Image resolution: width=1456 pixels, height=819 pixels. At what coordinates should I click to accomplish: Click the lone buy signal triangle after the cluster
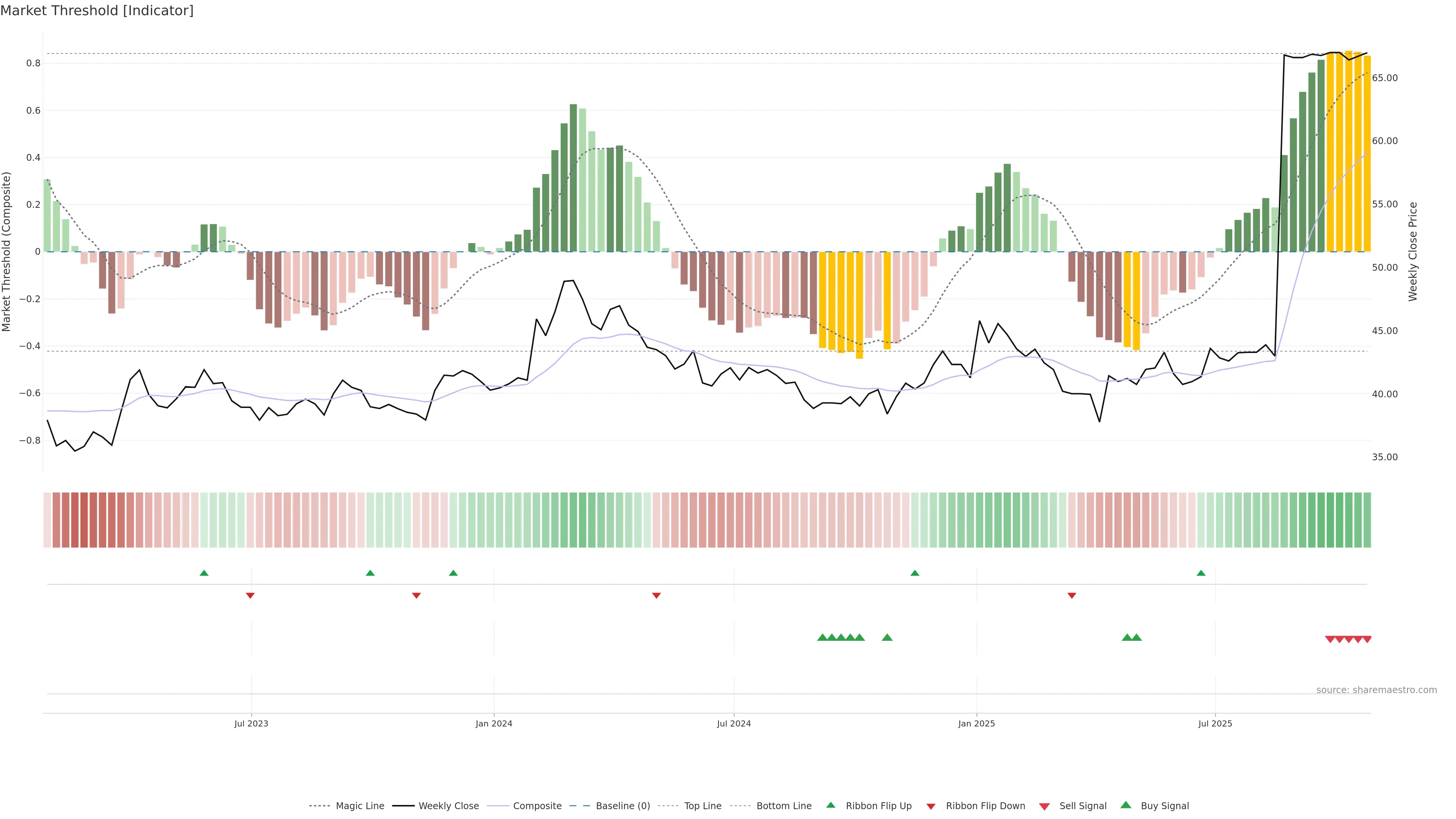(x=887, y=637)
